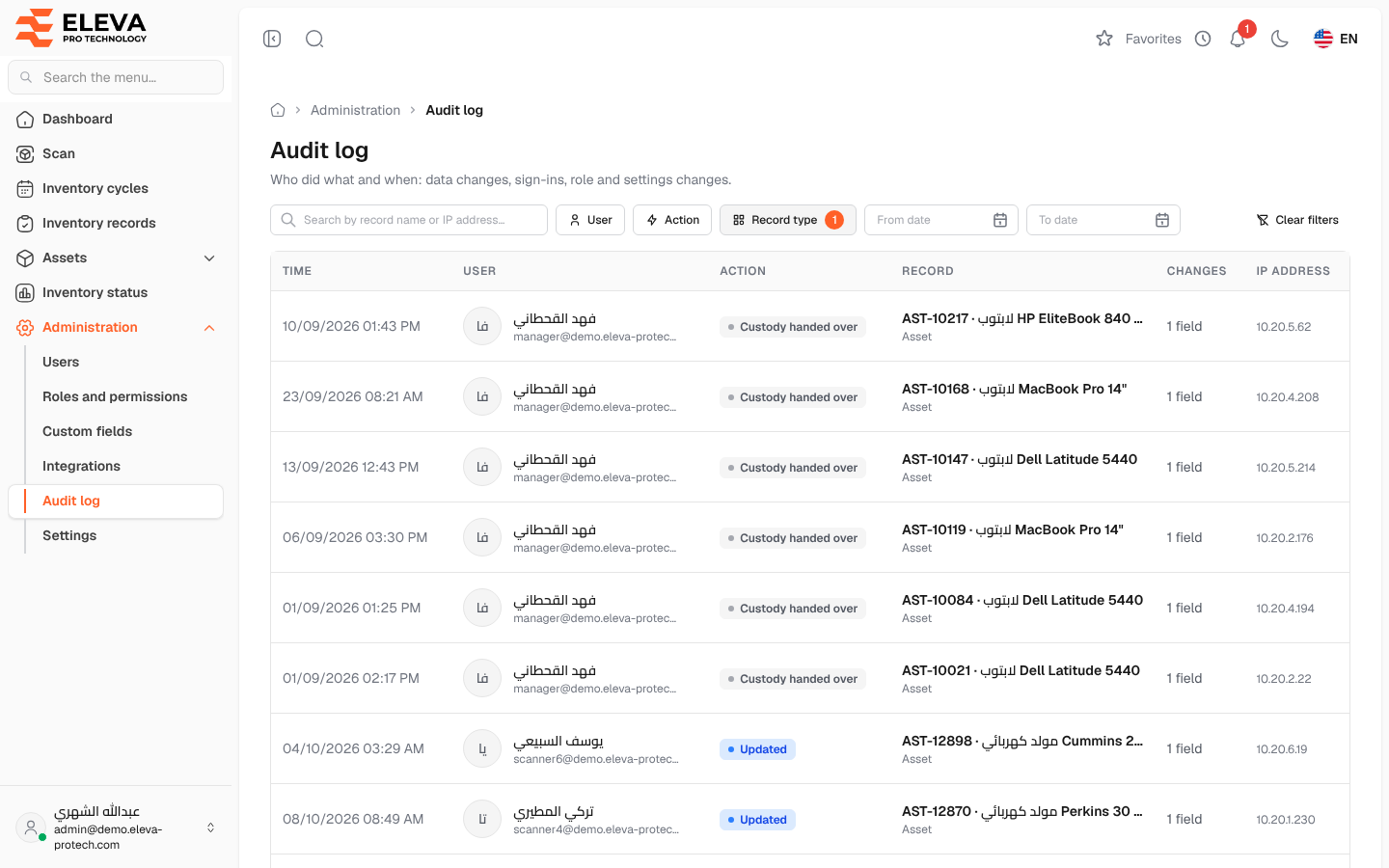Open language selector EN flag
The width and height of the screenshot is (1389, 868).
(1336, 39)
